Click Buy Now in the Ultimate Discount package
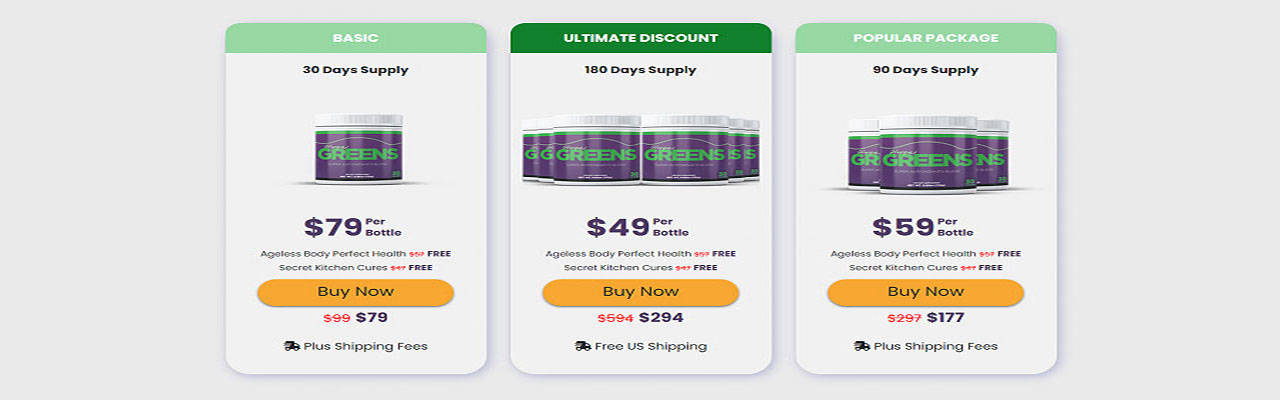 click(640, 292)
